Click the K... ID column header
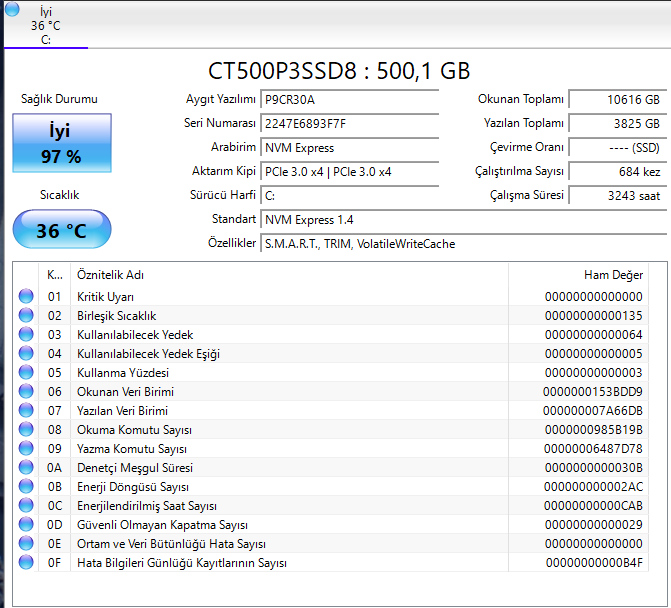This screenshot has width=671, height=608. [54, 275]
